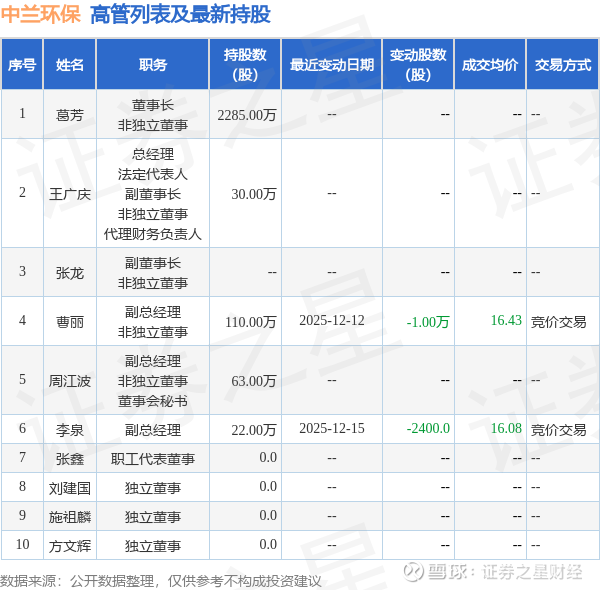Click the average price 16.08
The image size is (600, 590).
click(506, 429)
